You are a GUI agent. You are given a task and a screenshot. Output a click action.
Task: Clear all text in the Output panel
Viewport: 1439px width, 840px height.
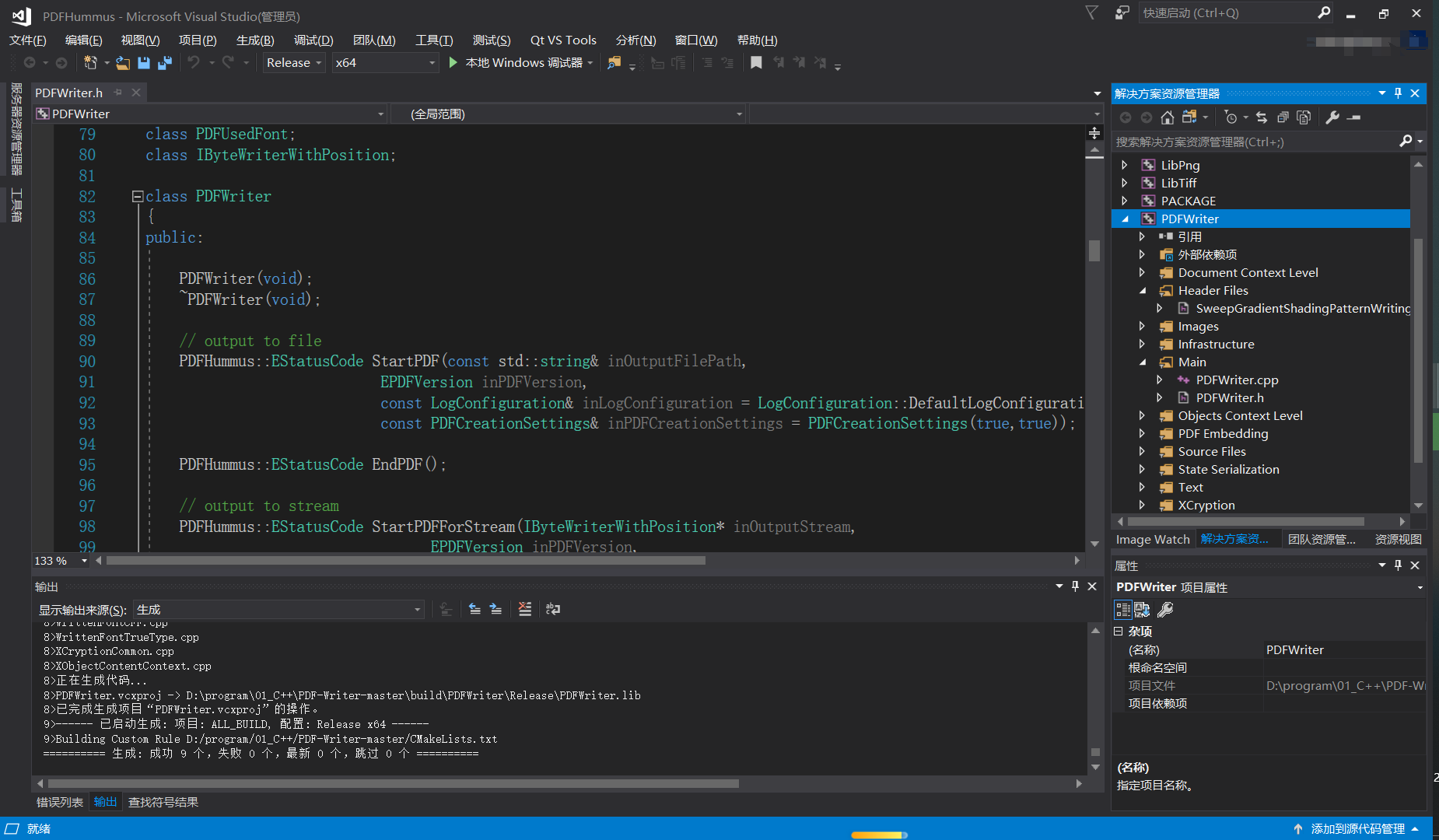click(x=525, y=609)
